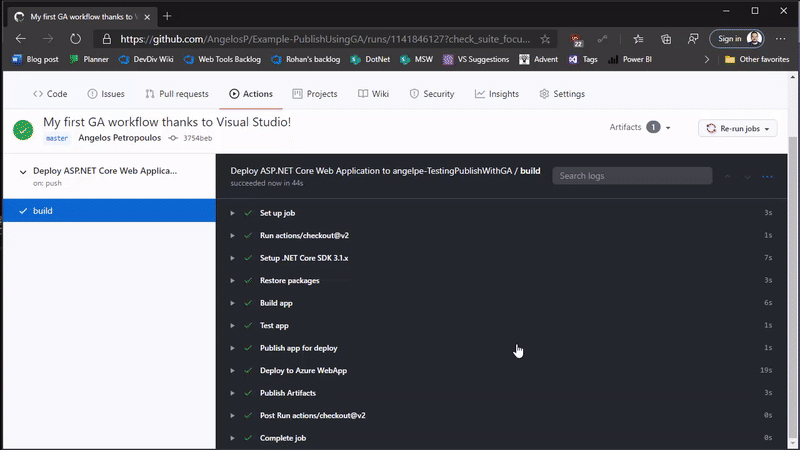Image resolution: width=800 pixels, height=450 pixels.
Task: Open the Re-run jobs dropdown
Action: [739, 129]
